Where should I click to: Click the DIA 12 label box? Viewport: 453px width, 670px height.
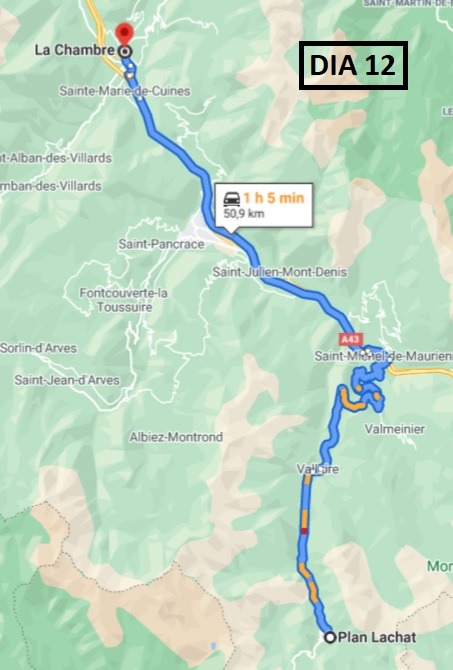click(x=353, y=65)
